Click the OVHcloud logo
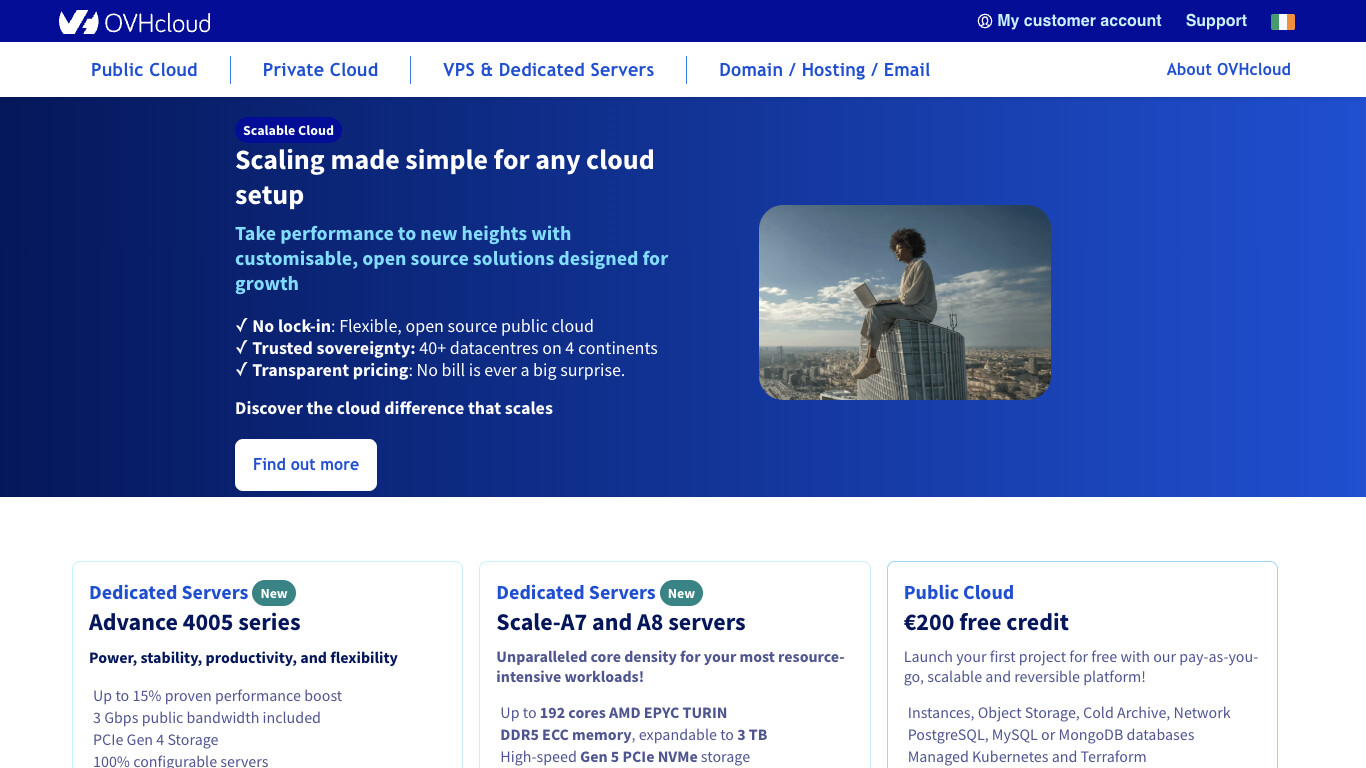Screen dimensions: 1366x768 tap(134, 21)
